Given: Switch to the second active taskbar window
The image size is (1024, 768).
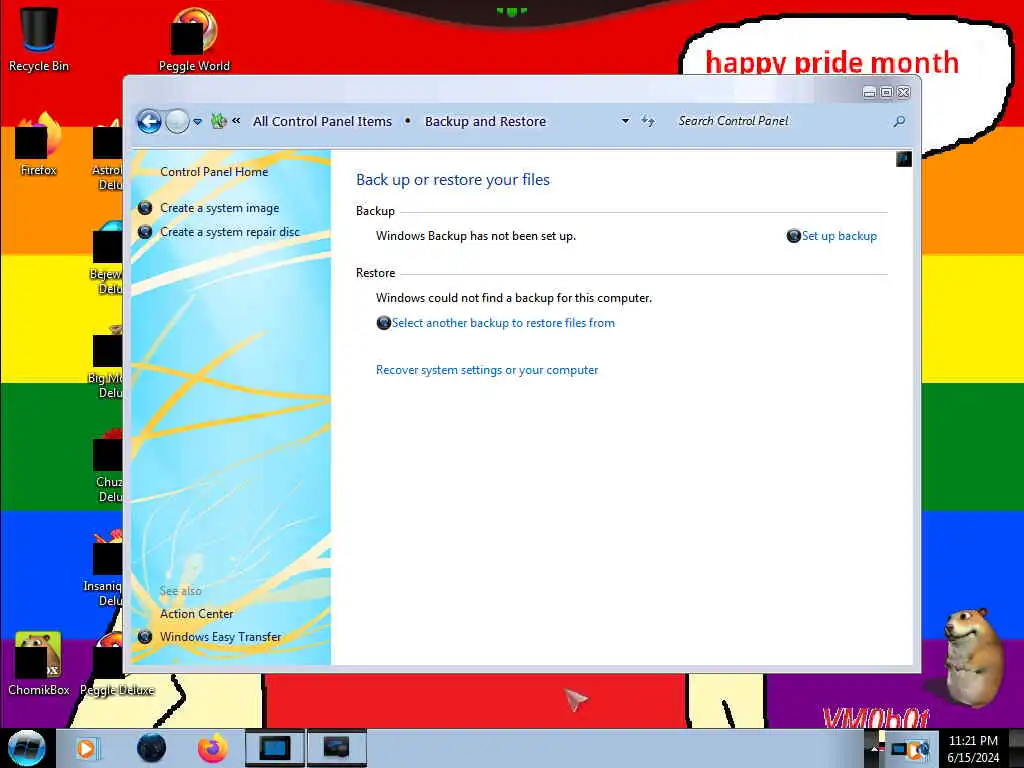Looking at the screenshot, I should 336,748.
